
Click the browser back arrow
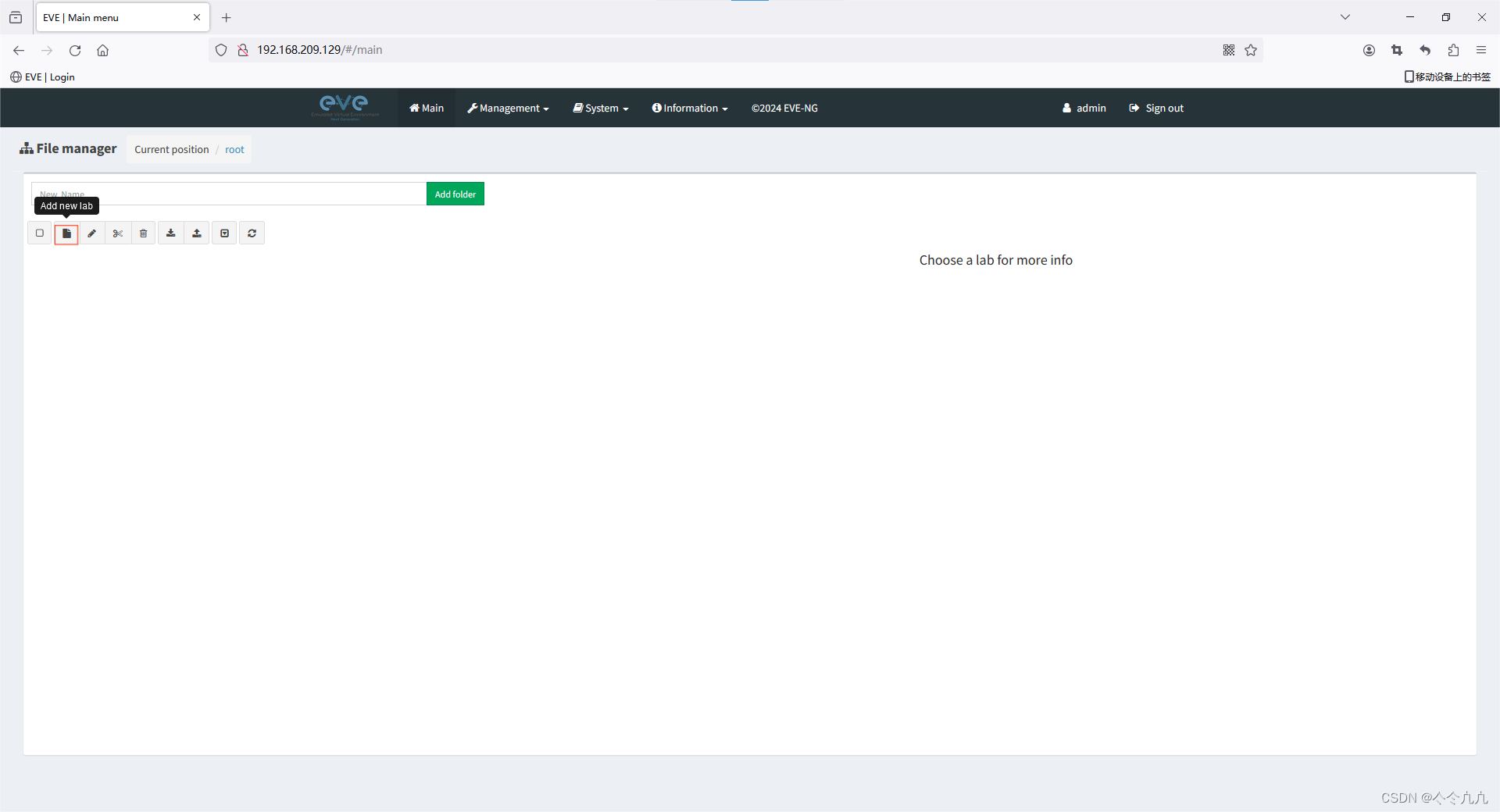(x=19, y=50)
